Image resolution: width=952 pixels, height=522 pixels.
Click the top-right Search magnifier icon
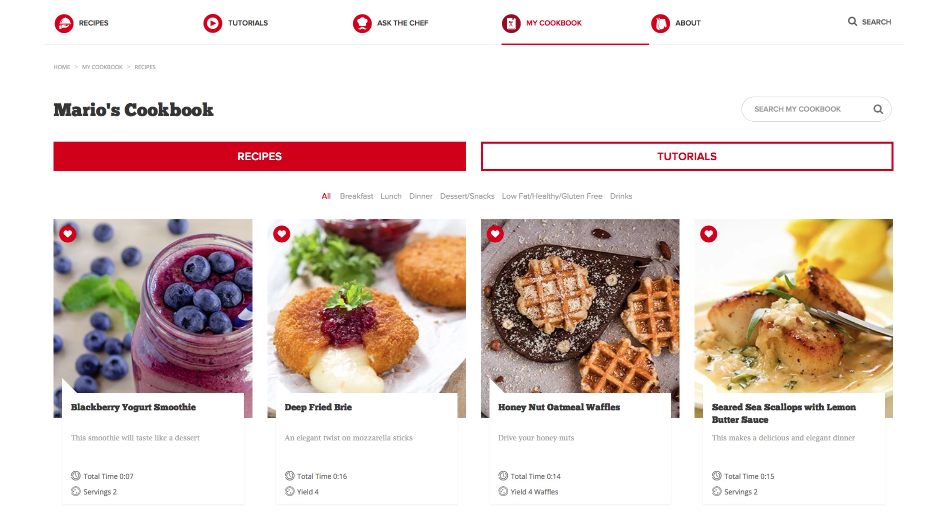pyautogui.click(x=852, y=21)
